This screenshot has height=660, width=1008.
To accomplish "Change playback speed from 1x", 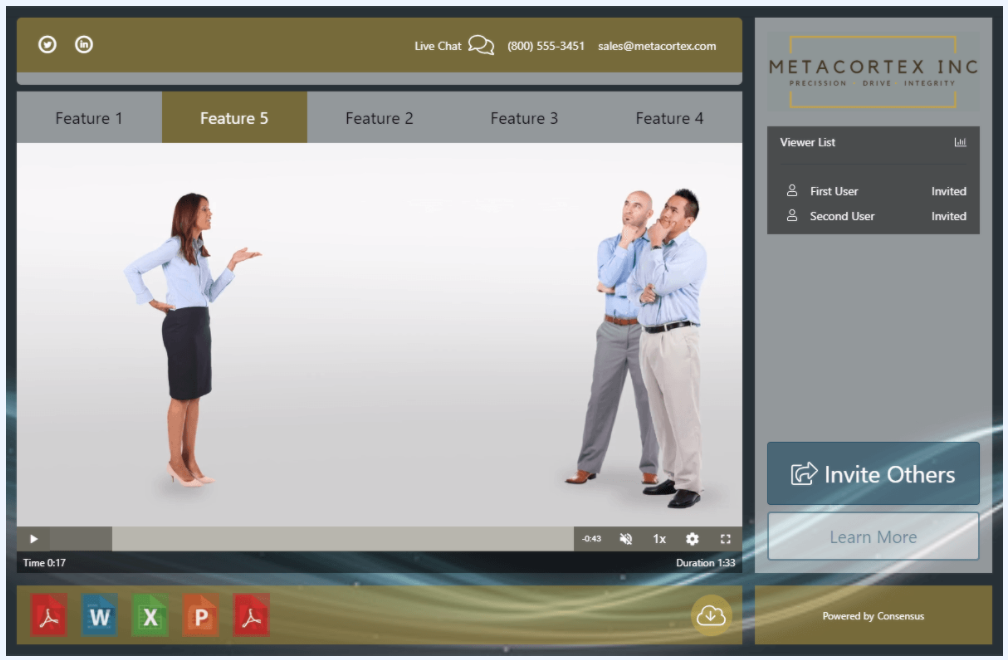I will click(x=659, y=539).
